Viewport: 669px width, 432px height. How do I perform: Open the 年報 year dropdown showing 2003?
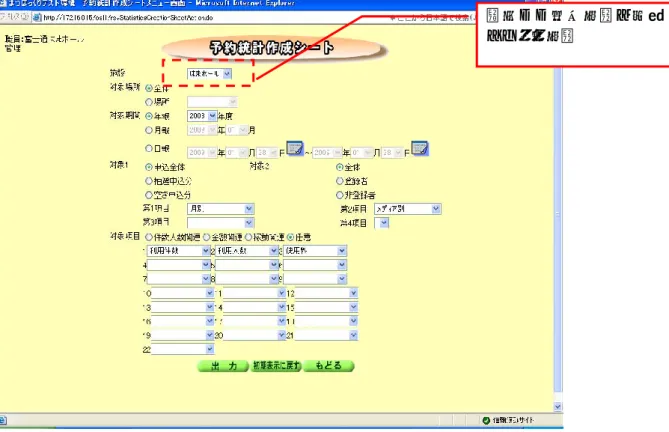pos(202,116)
